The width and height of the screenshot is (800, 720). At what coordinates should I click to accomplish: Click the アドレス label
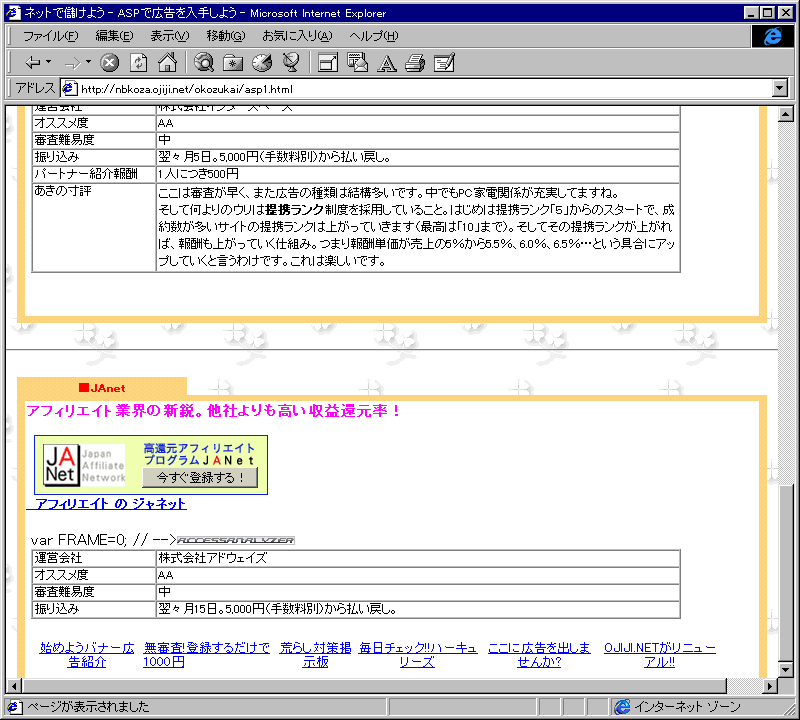[35, 88]
